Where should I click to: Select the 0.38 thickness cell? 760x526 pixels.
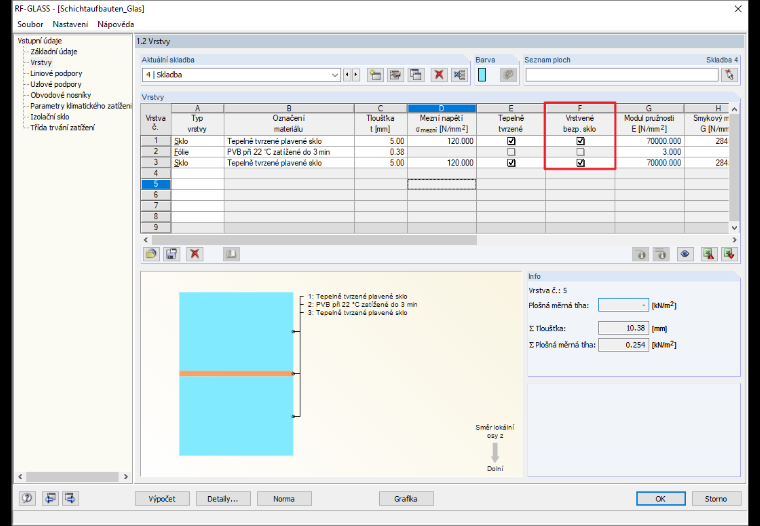[380, 152]
